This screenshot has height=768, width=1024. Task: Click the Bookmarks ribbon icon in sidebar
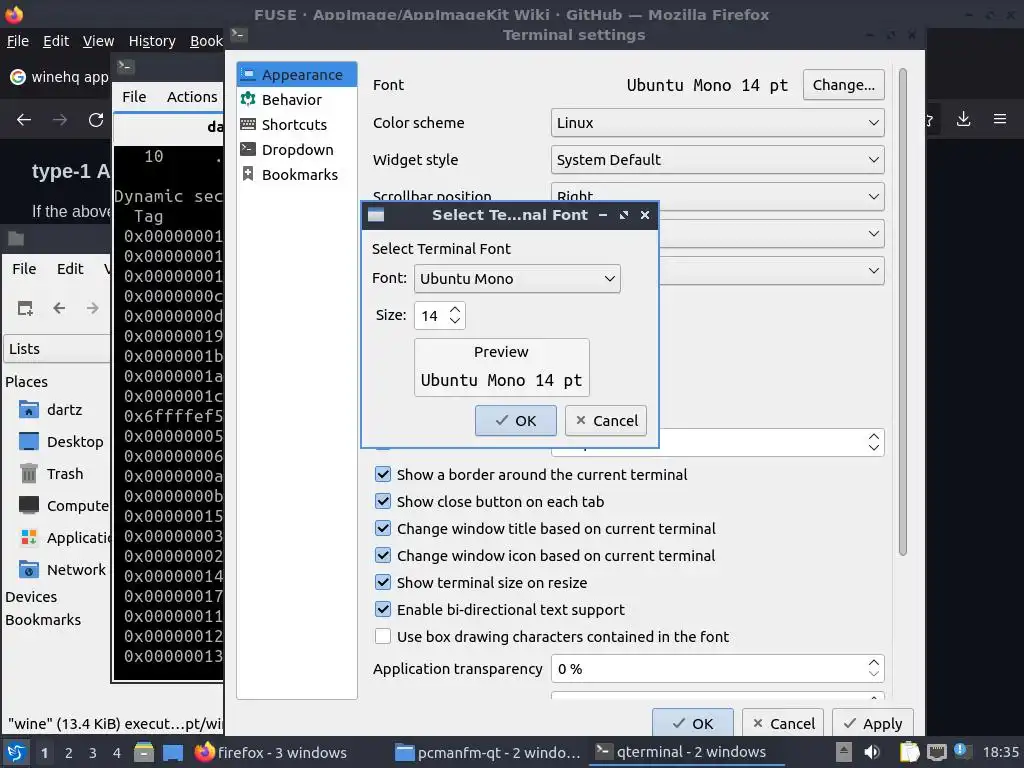pyautogui.click(x=248, y=174)
